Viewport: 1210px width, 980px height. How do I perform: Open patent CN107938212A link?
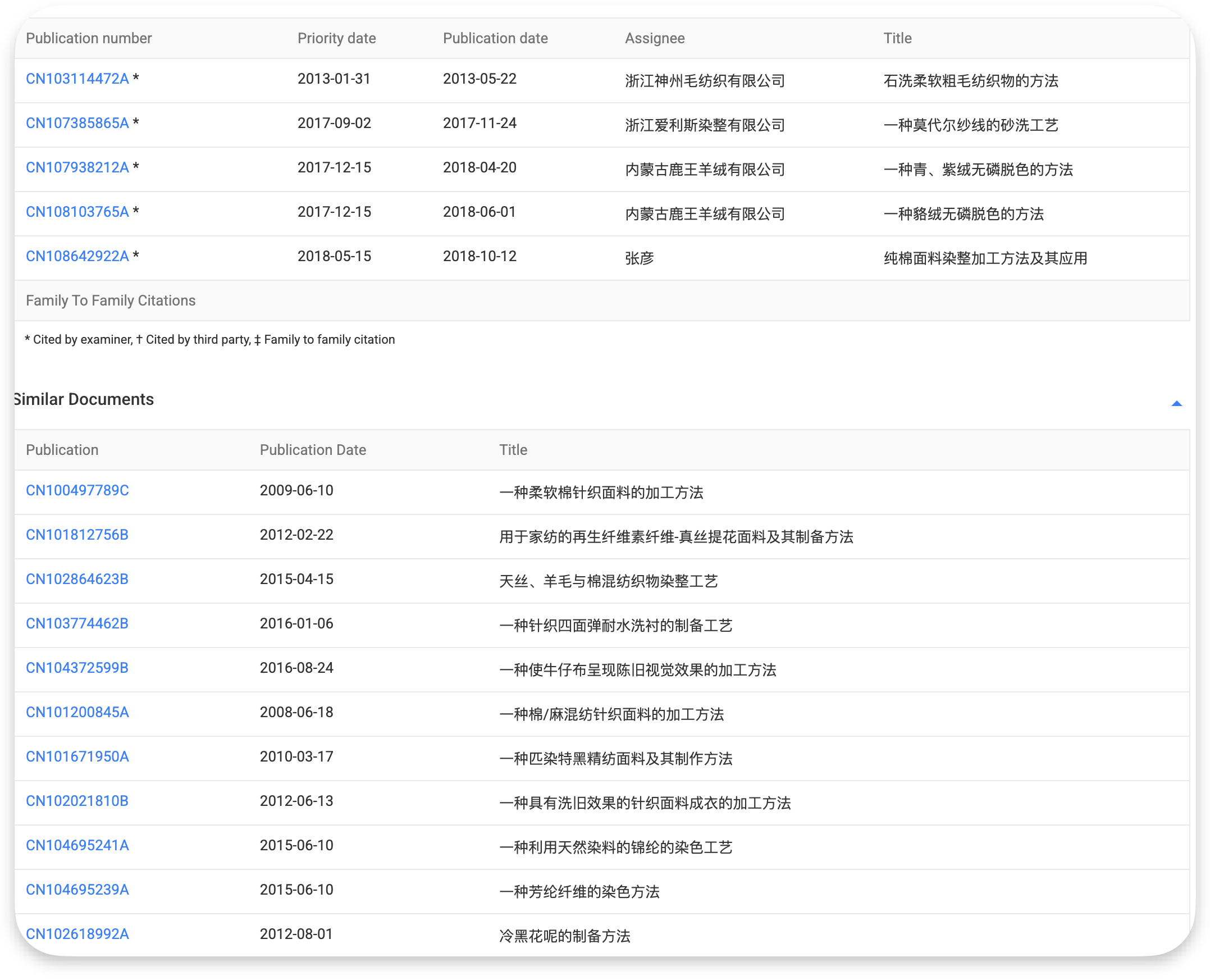tap(77, 168)
